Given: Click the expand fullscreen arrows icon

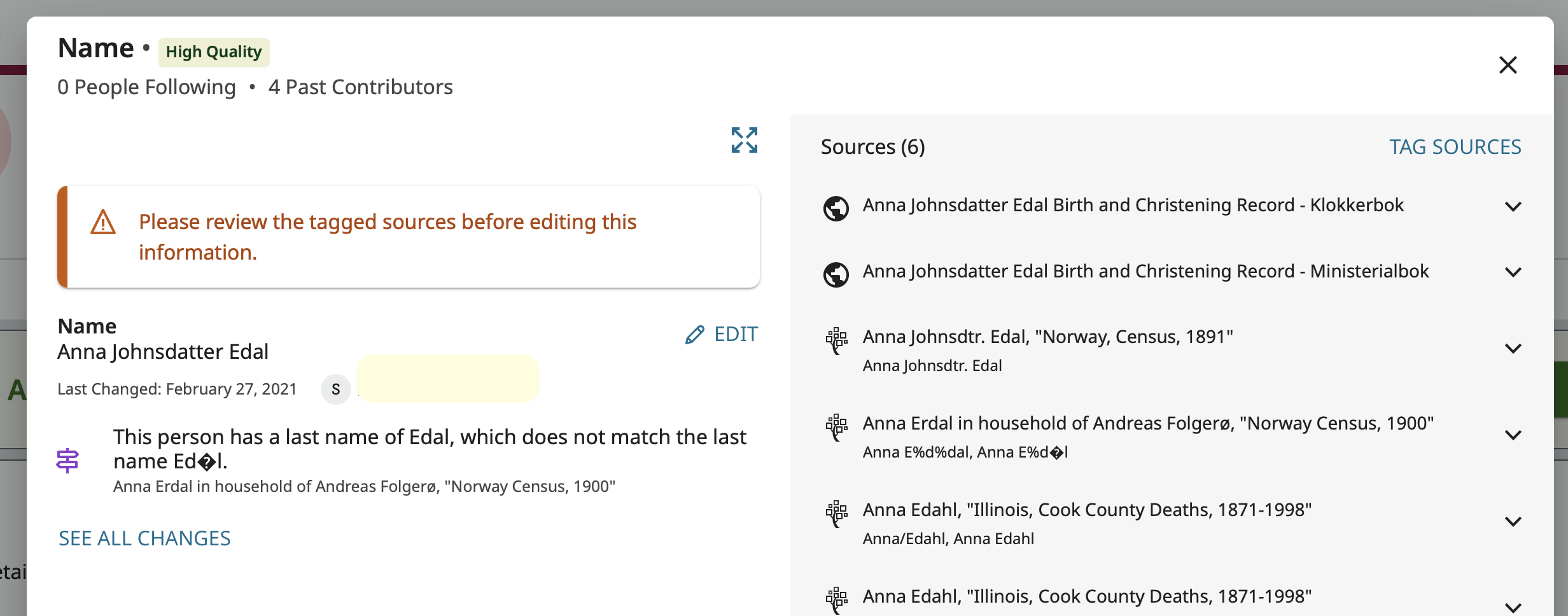Looking at the screenshot, I should click(744, 140).
